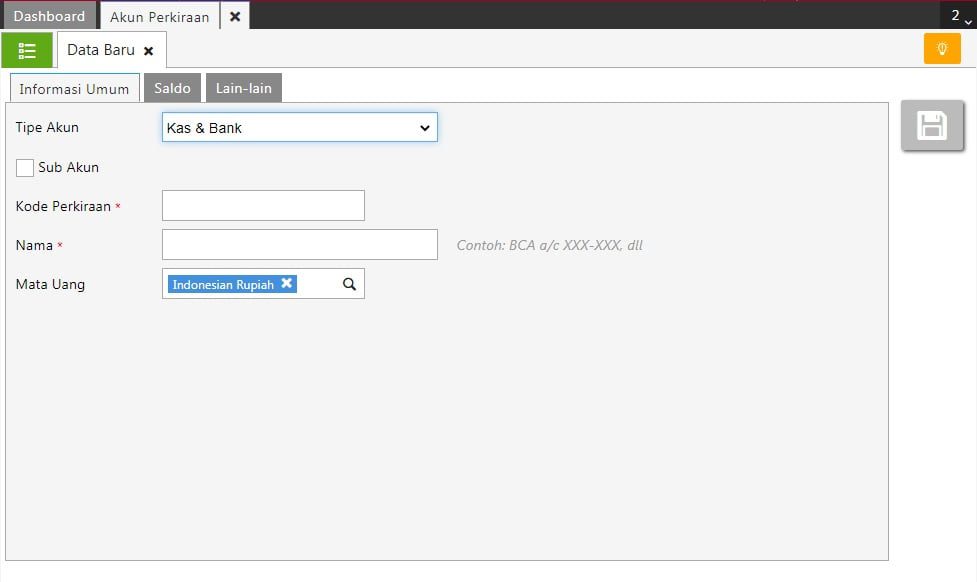Click the Indonesian Rupiah tag label
Viewport: 977px width, 582px height.
coord(223,285)
